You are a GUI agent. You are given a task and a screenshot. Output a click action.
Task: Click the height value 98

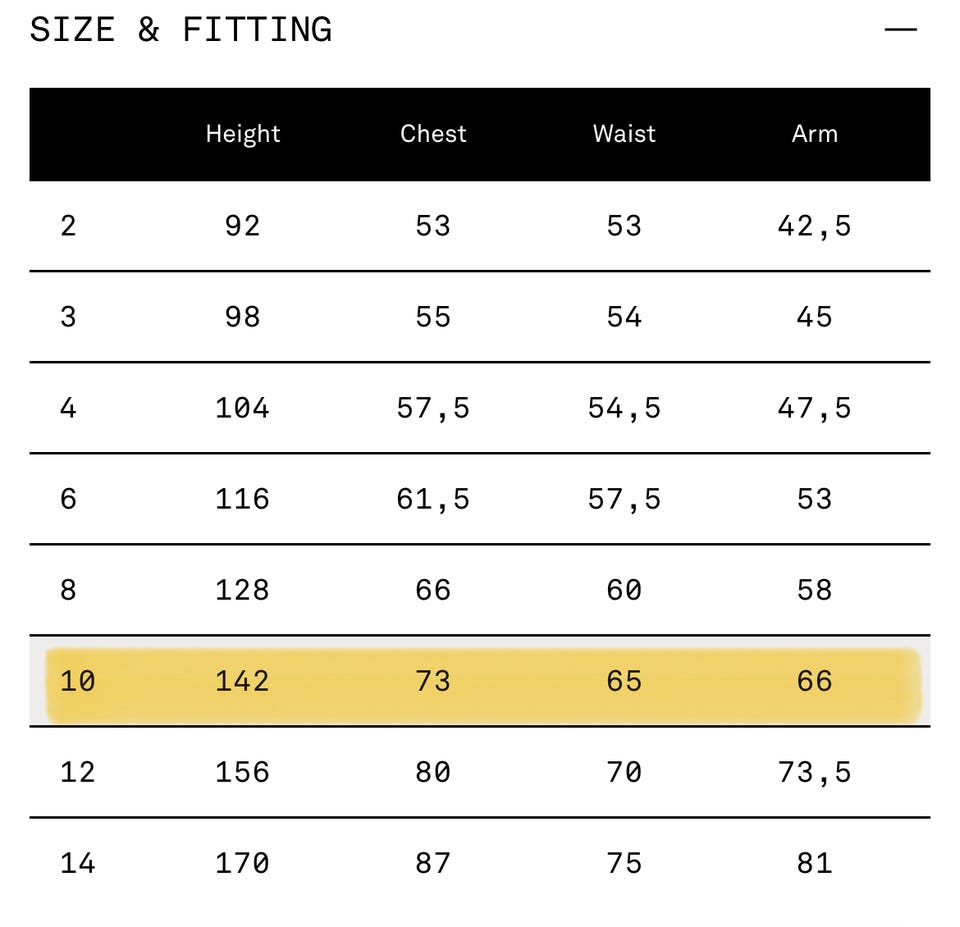pyautogui.click(x=243, y=317)
